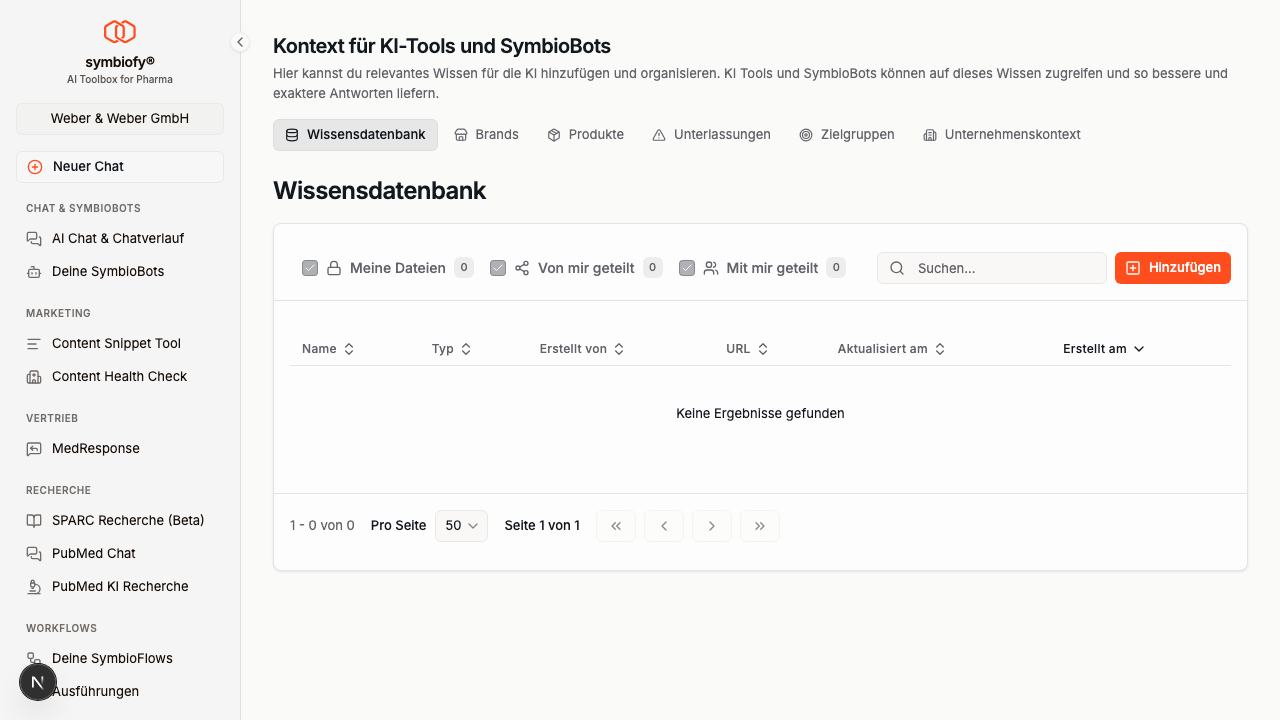The width and height of the screenshot is (1280, 720).
Task: Click the Hinzufügen button
Action: tap(1172, 268)
